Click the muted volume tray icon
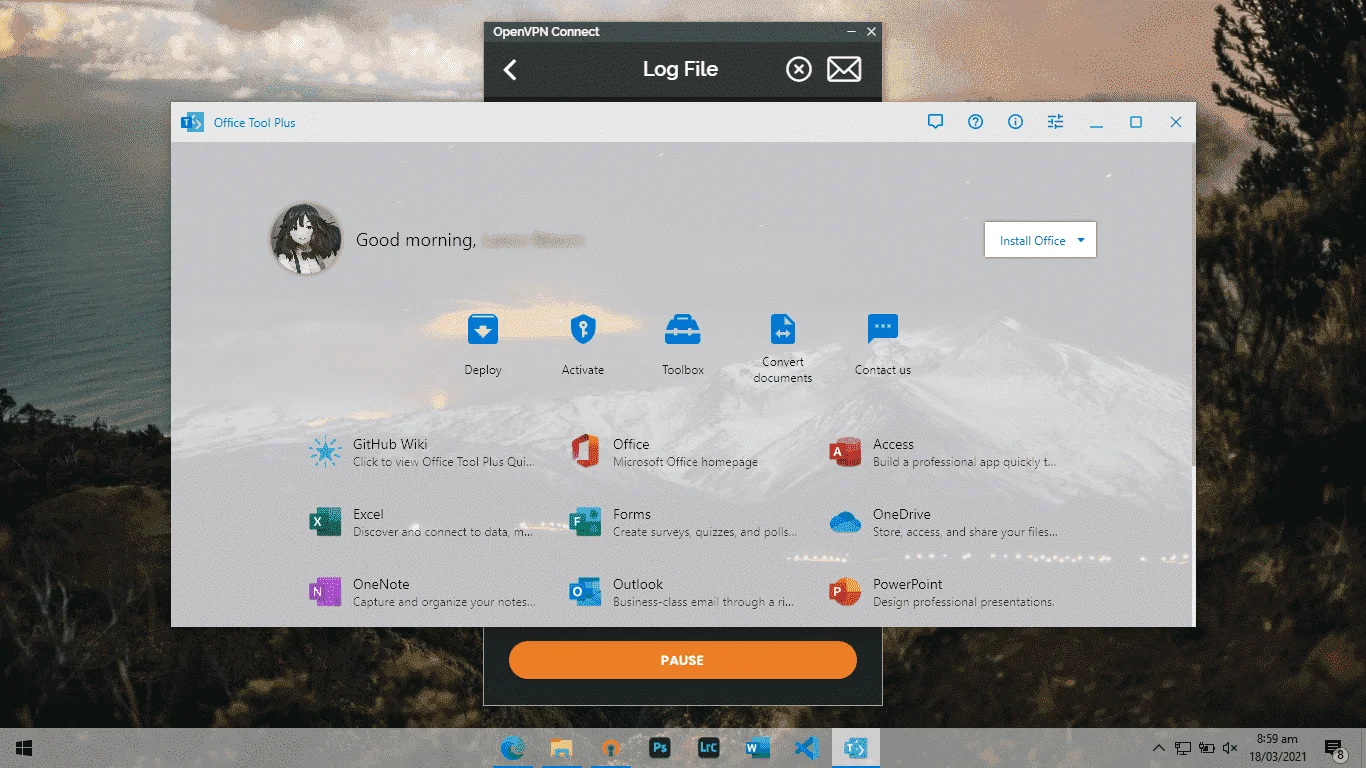Screen dimensions: 1366x768 coord(1231,748)
